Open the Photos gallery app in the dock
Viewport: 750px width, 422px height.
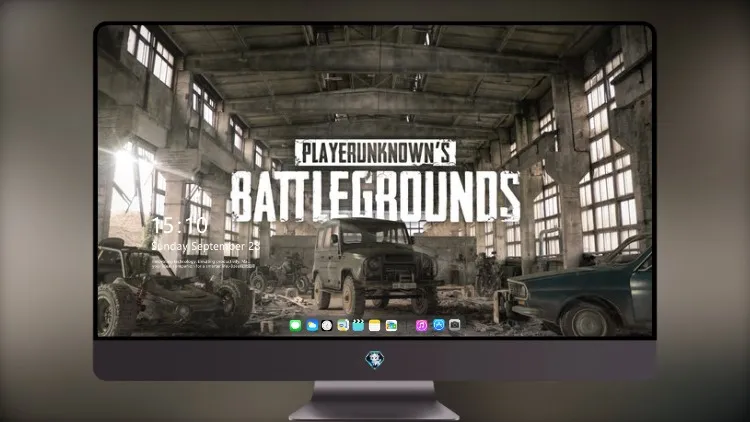coord(391,325)
